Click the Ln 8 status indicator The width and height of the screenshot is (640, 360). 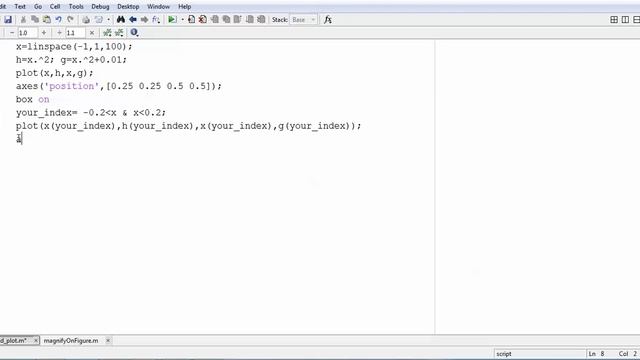(596, 354)
